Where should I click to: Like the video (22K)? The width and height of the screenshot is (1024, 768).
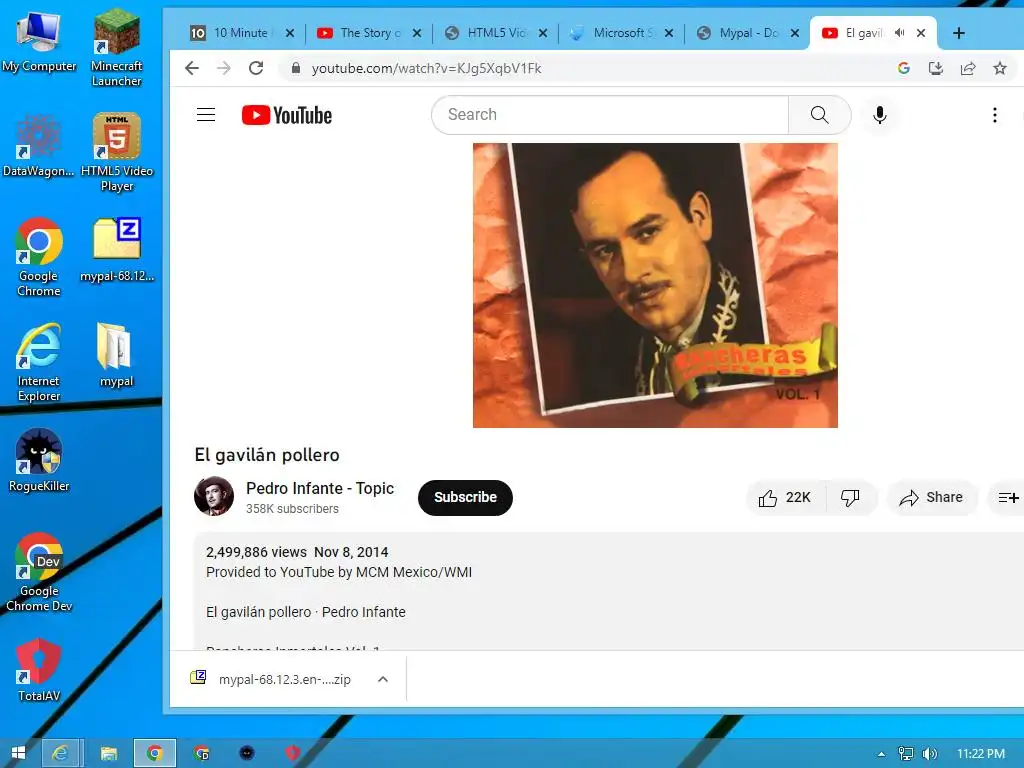pyautogui.click(x=786, y=498)
